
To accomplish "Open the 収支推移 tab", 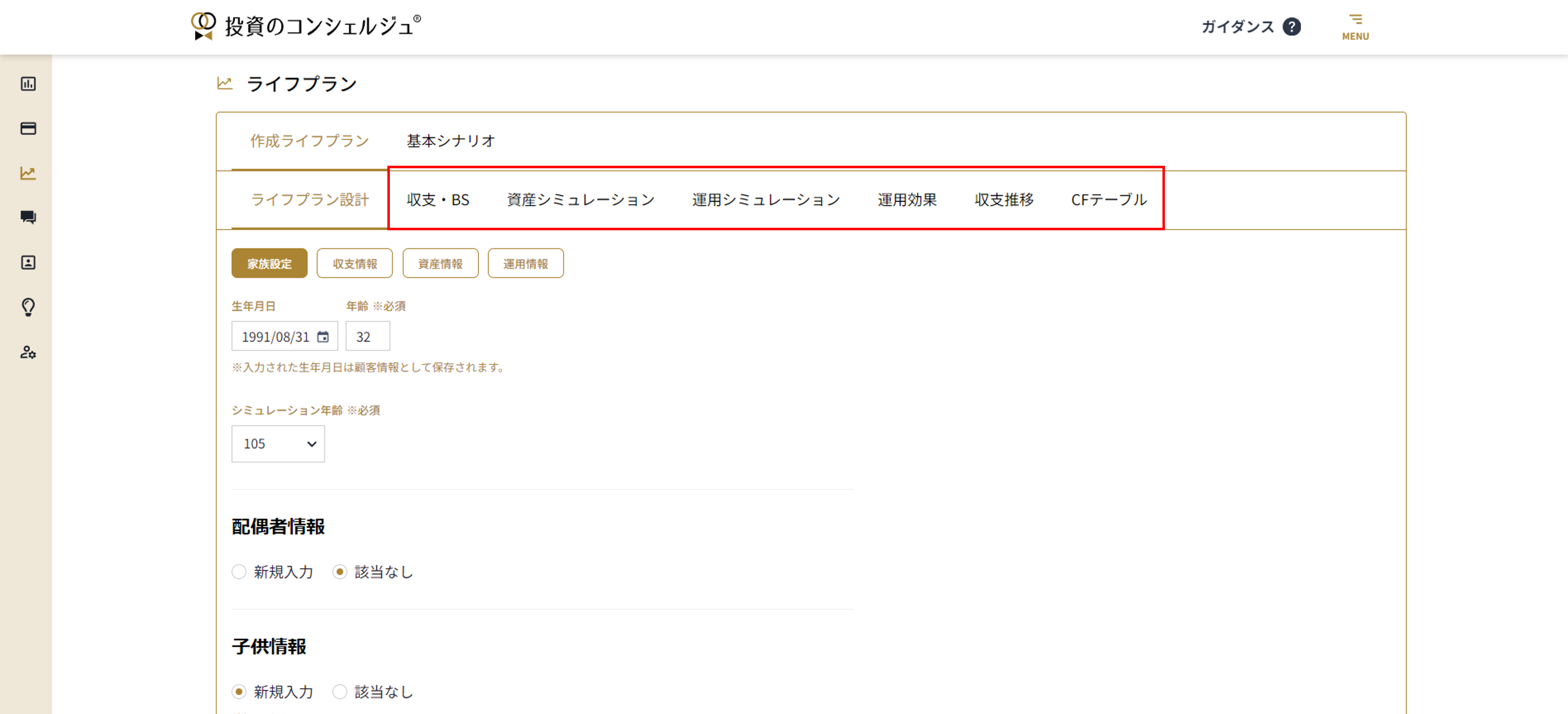I will [x=1004, y=200].
